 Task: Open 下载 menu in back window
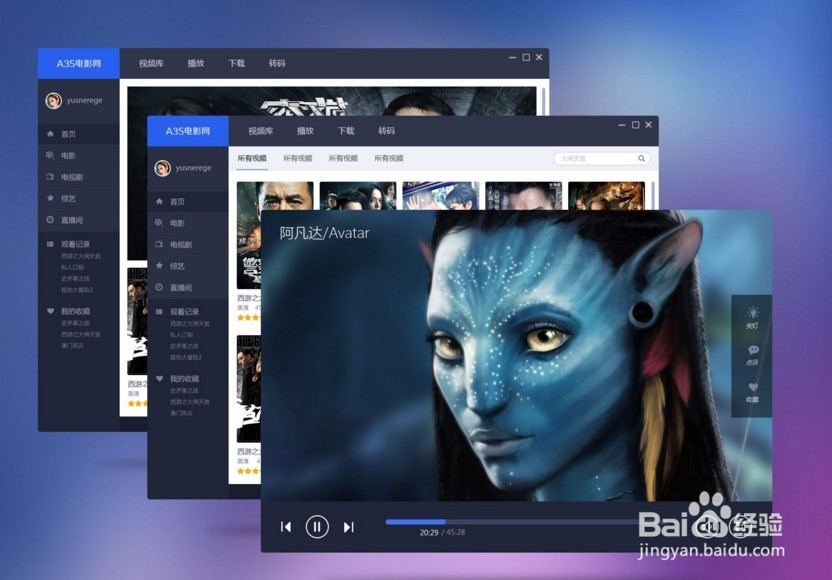point(237,63)
